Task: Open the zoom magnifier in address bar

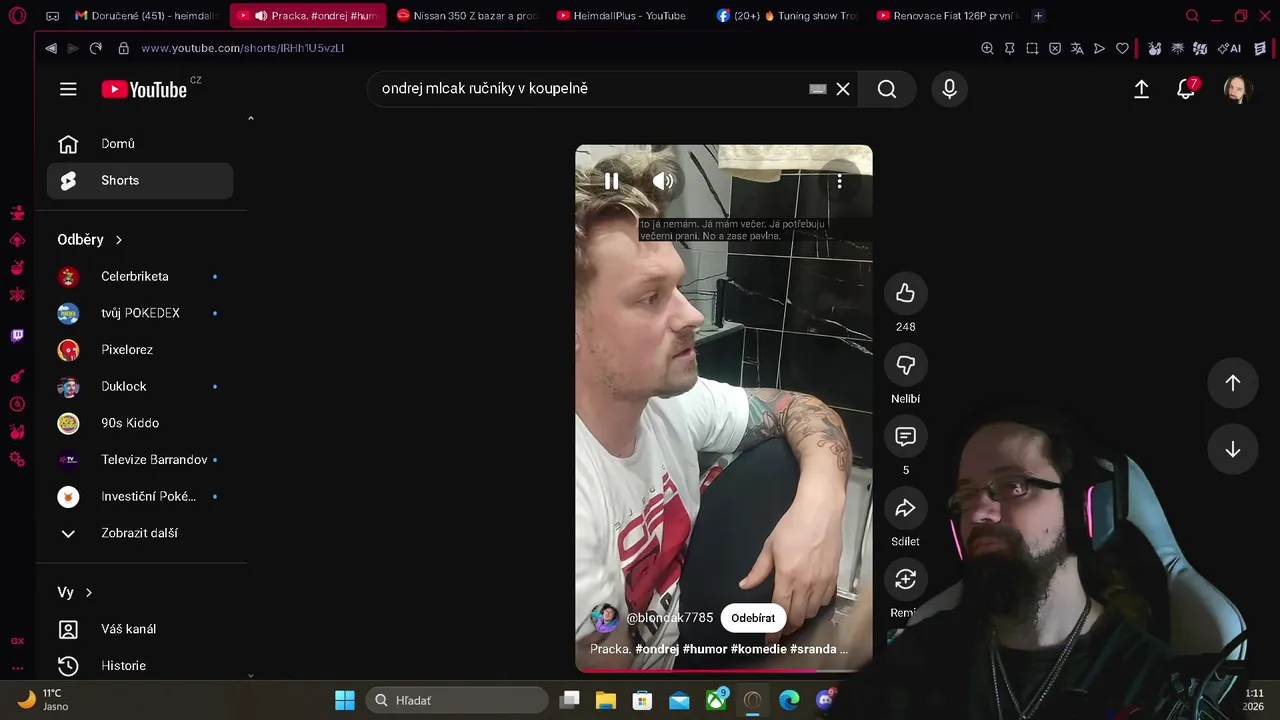Action: click(x=987, y=48)
